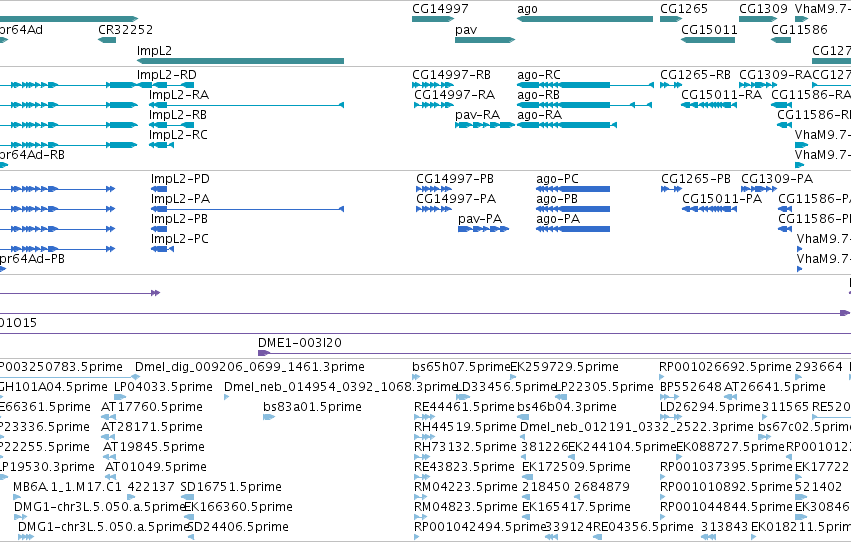
Task: Select the CG14997-PA protein label
Action: 456,199
